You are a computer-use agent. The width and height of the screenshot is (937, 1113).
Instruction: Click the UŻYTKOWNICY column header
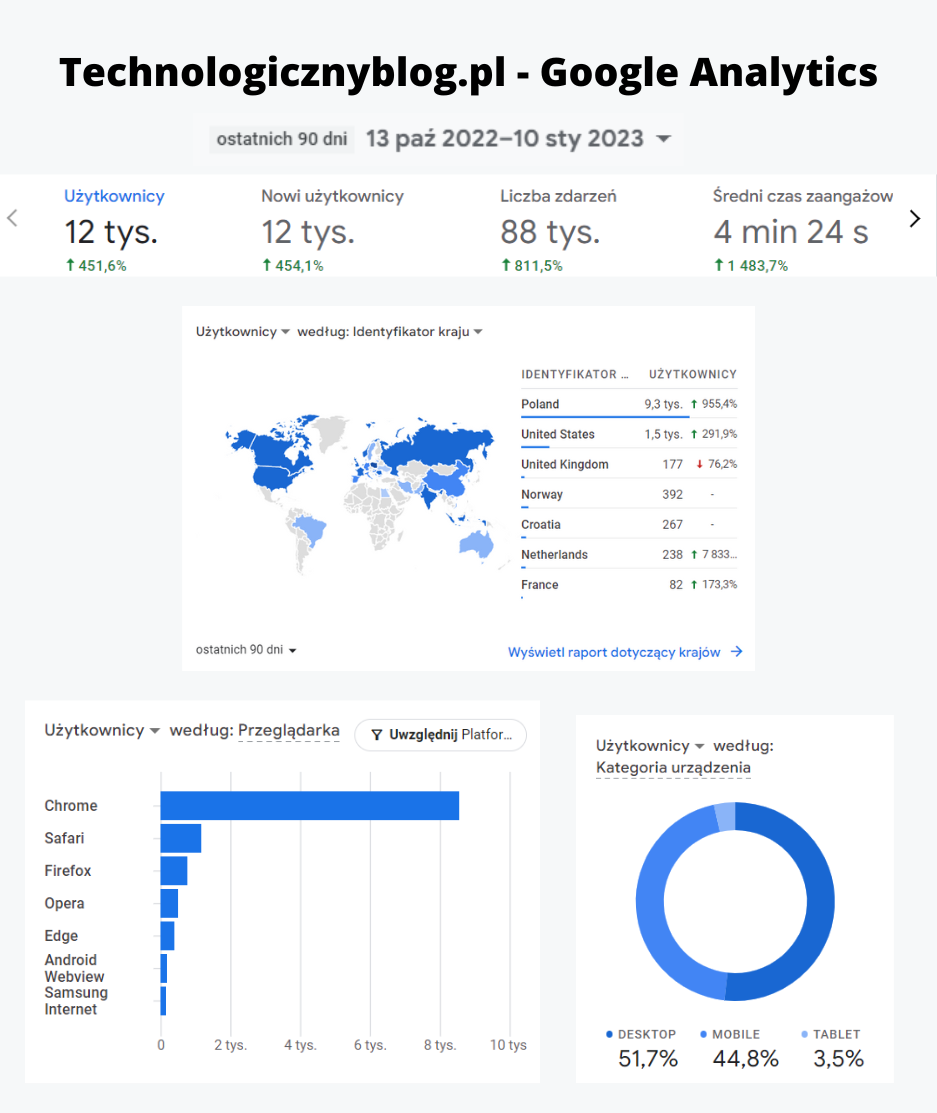click(693, 374)
